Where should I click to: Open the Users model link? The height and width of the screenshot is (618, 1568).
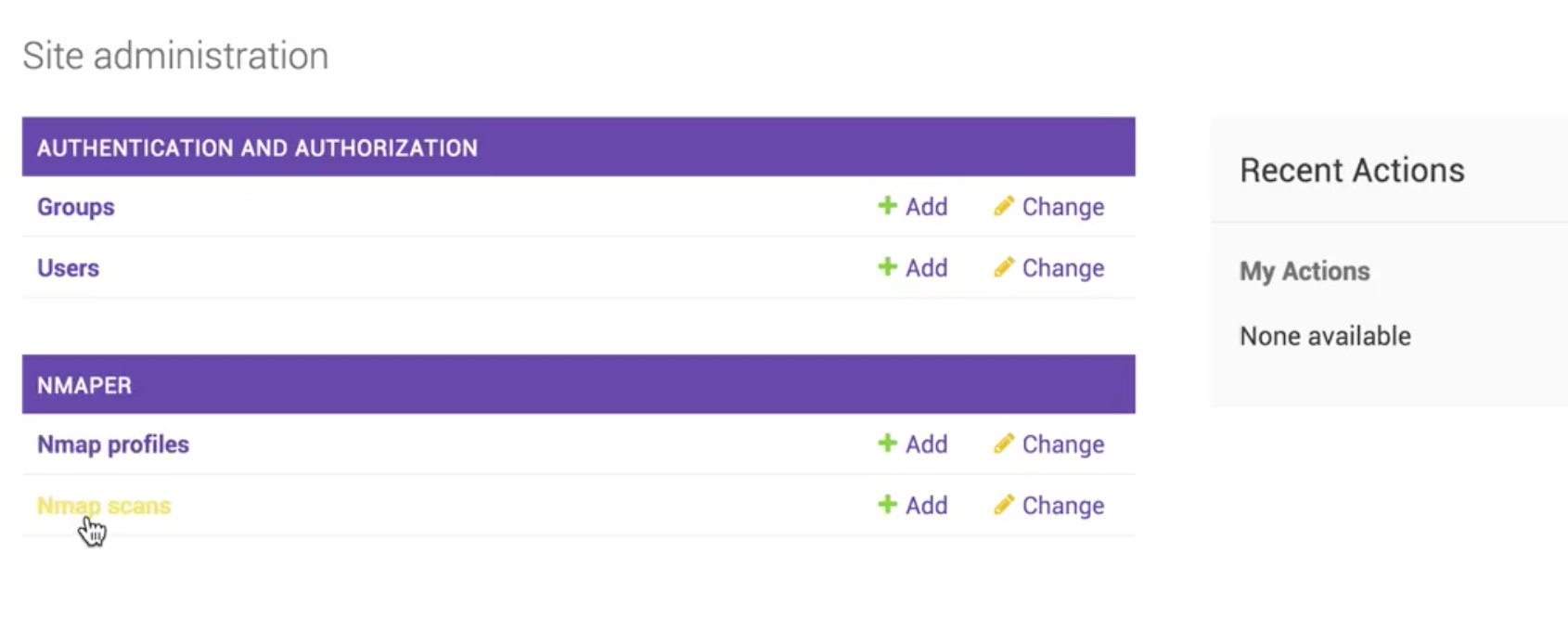68,268
